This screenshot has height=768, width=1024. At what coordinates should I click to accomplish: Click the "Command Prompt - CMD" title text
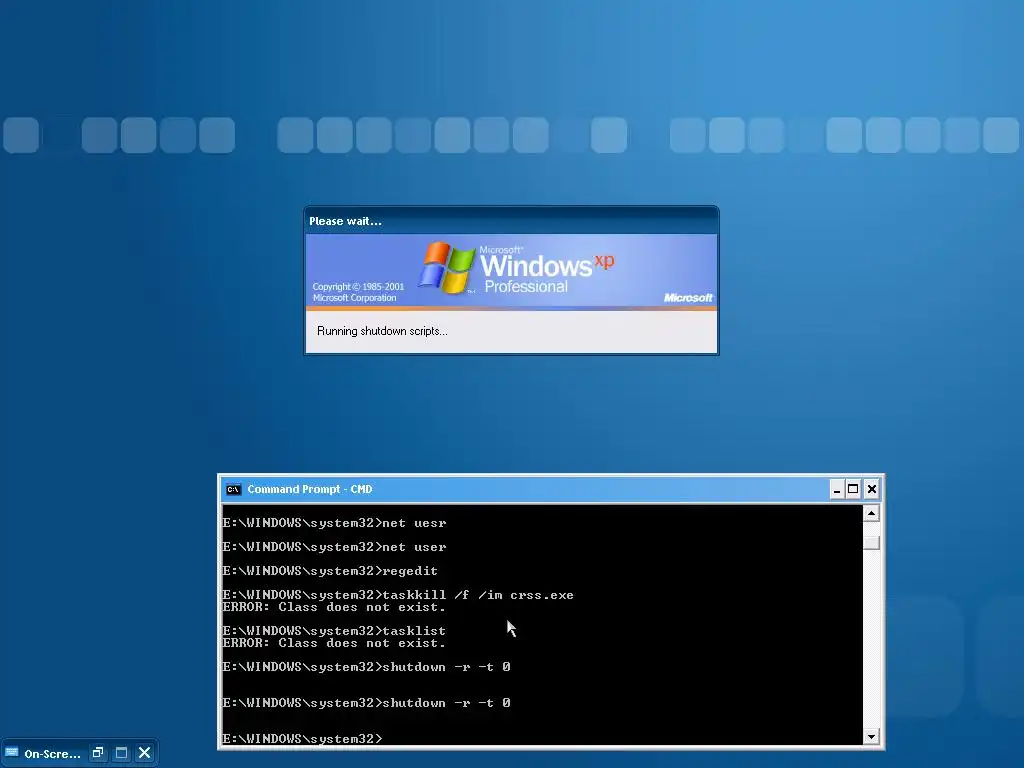(x=310, y=489)
